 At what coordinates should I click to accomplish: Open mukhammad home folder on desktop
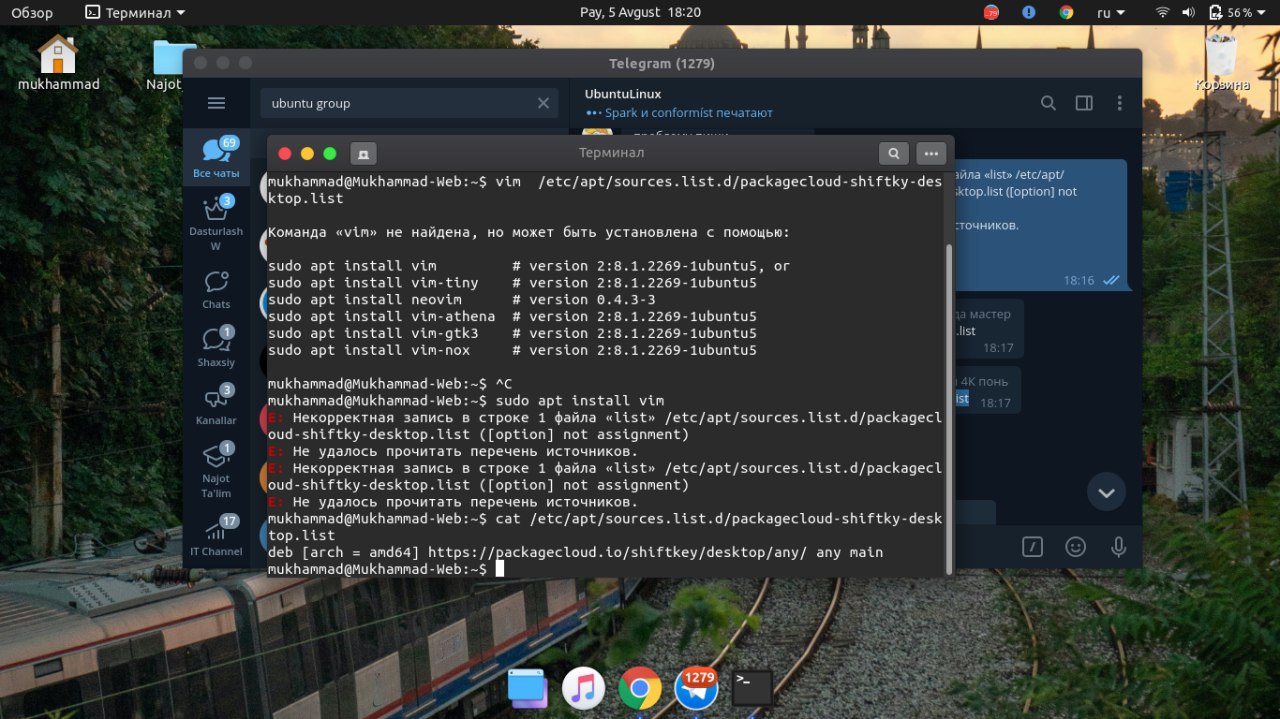[x=58, y=62]
